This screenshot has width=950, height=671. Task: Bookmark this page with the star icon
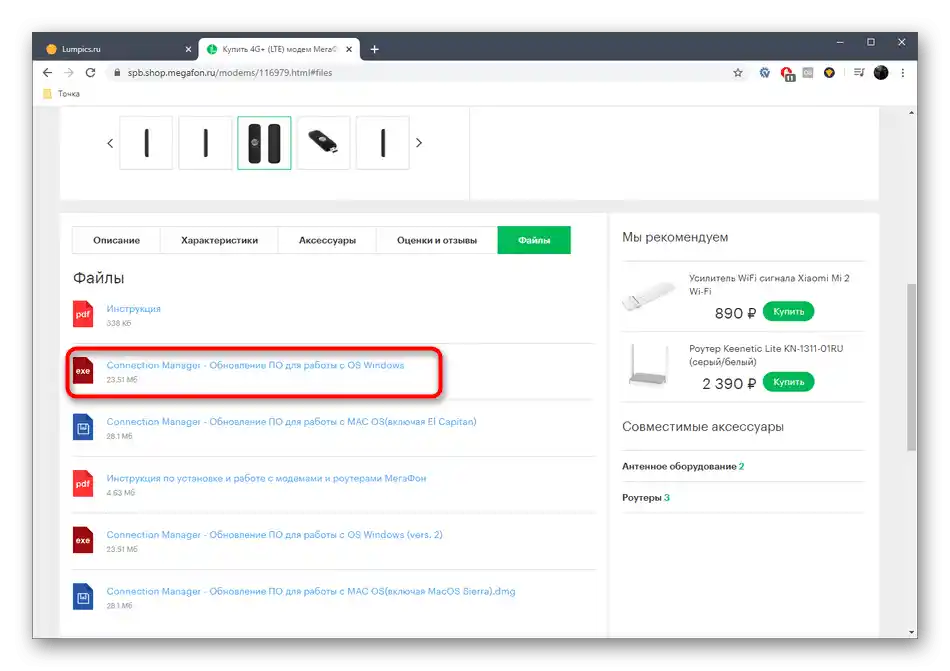click(x=737, y=73)
